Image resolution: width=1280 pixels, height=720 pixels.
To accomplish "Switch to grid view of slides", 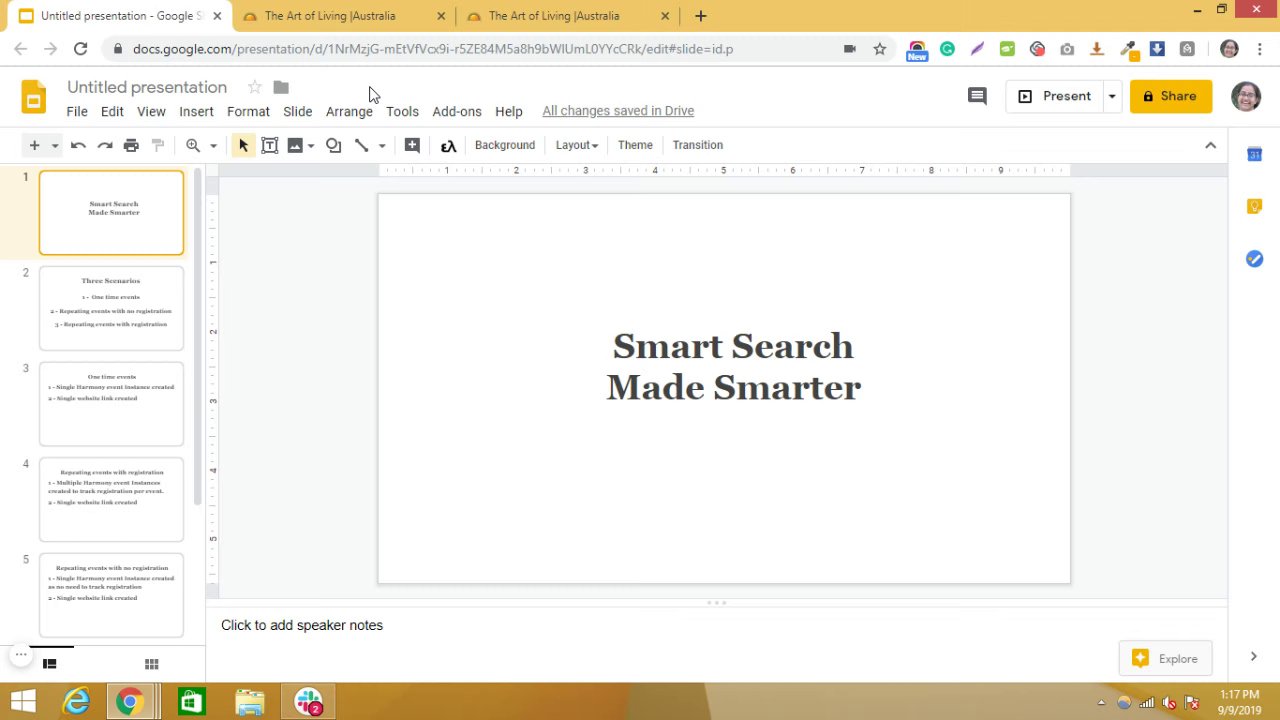I will (151, 664).
